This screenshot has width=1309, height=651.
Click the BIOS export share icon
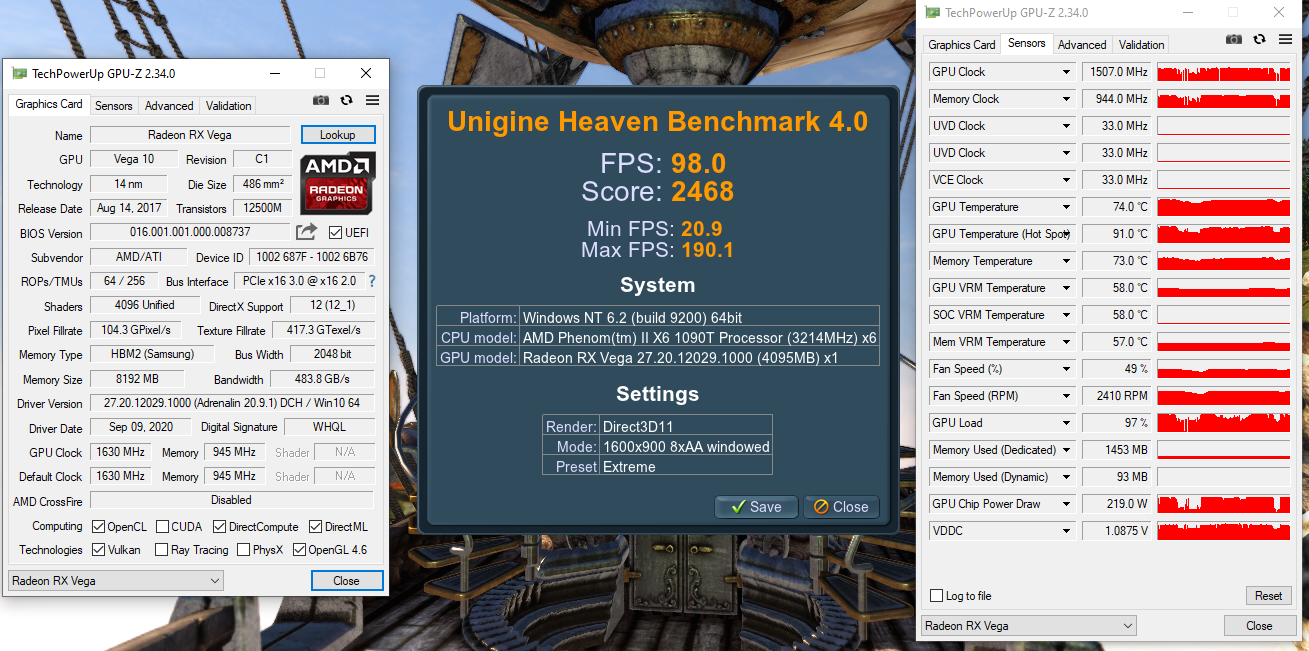click(306, 232)
